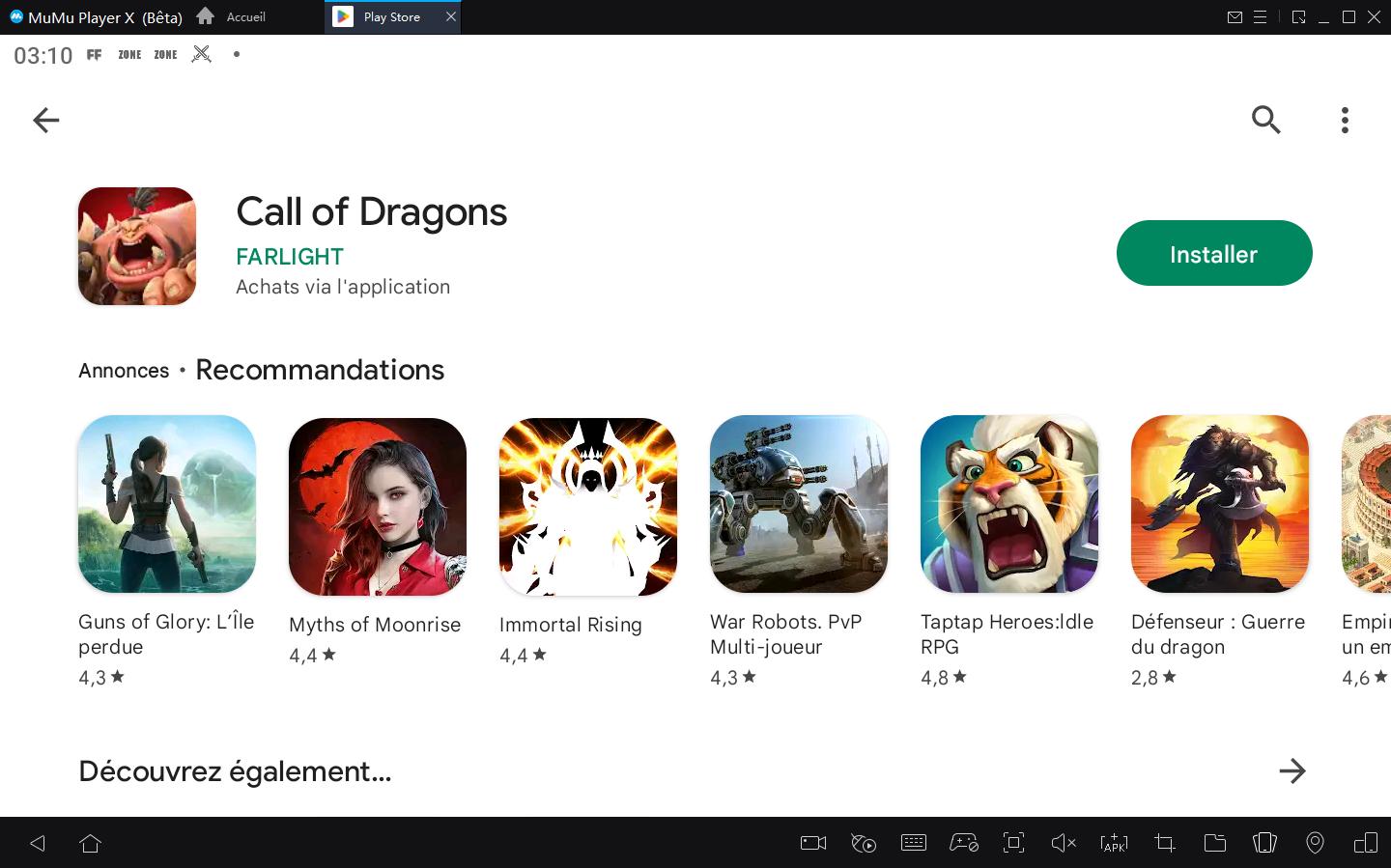Open the macro operation recorder
Image resolution: width=1391 pixels, height=868 pixels.
864,843
